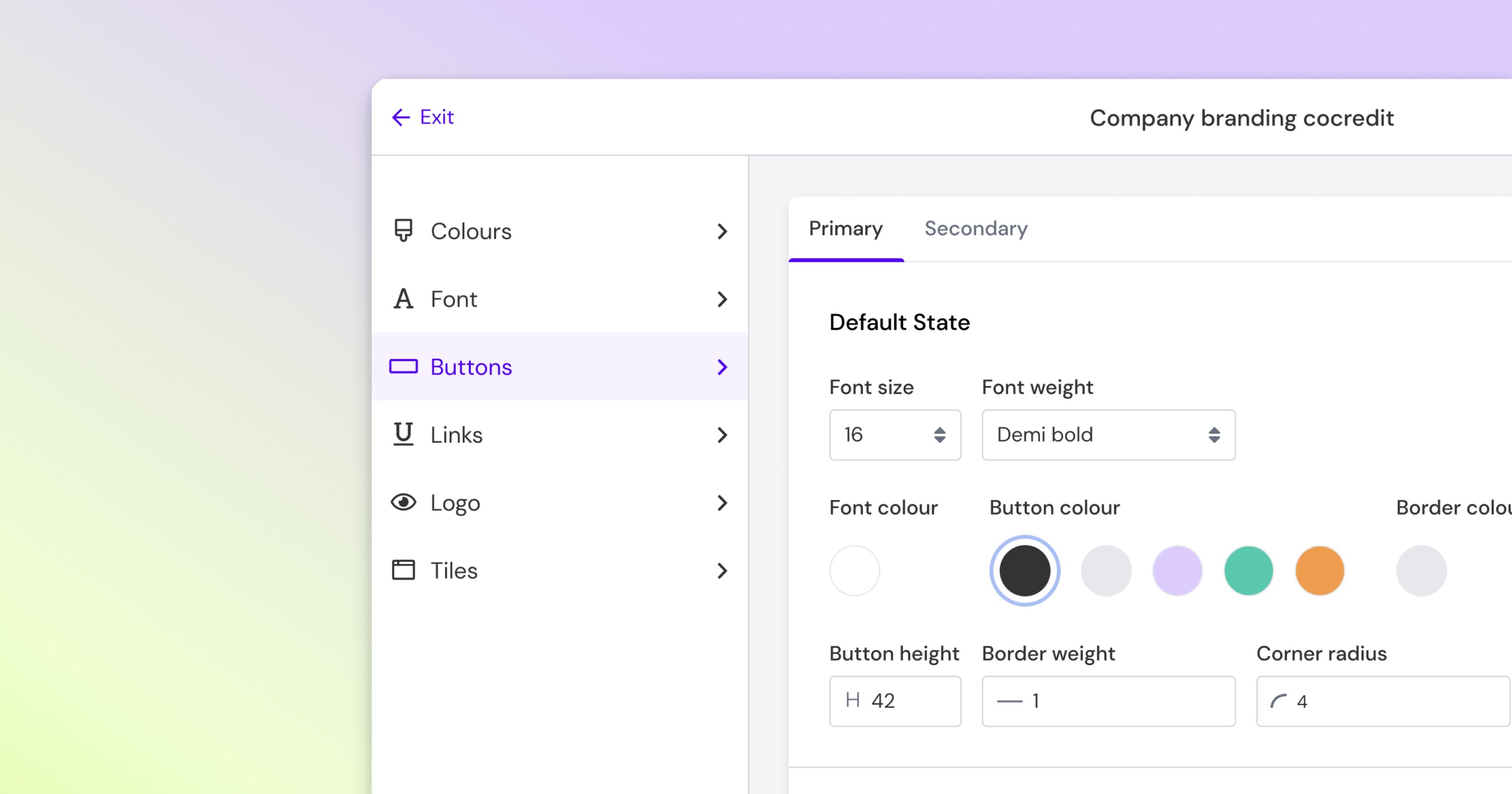Open the Font weight Demi bold dropdown
The height and width of the screenshot is (794, 1512).
(x=1108, y=435)
